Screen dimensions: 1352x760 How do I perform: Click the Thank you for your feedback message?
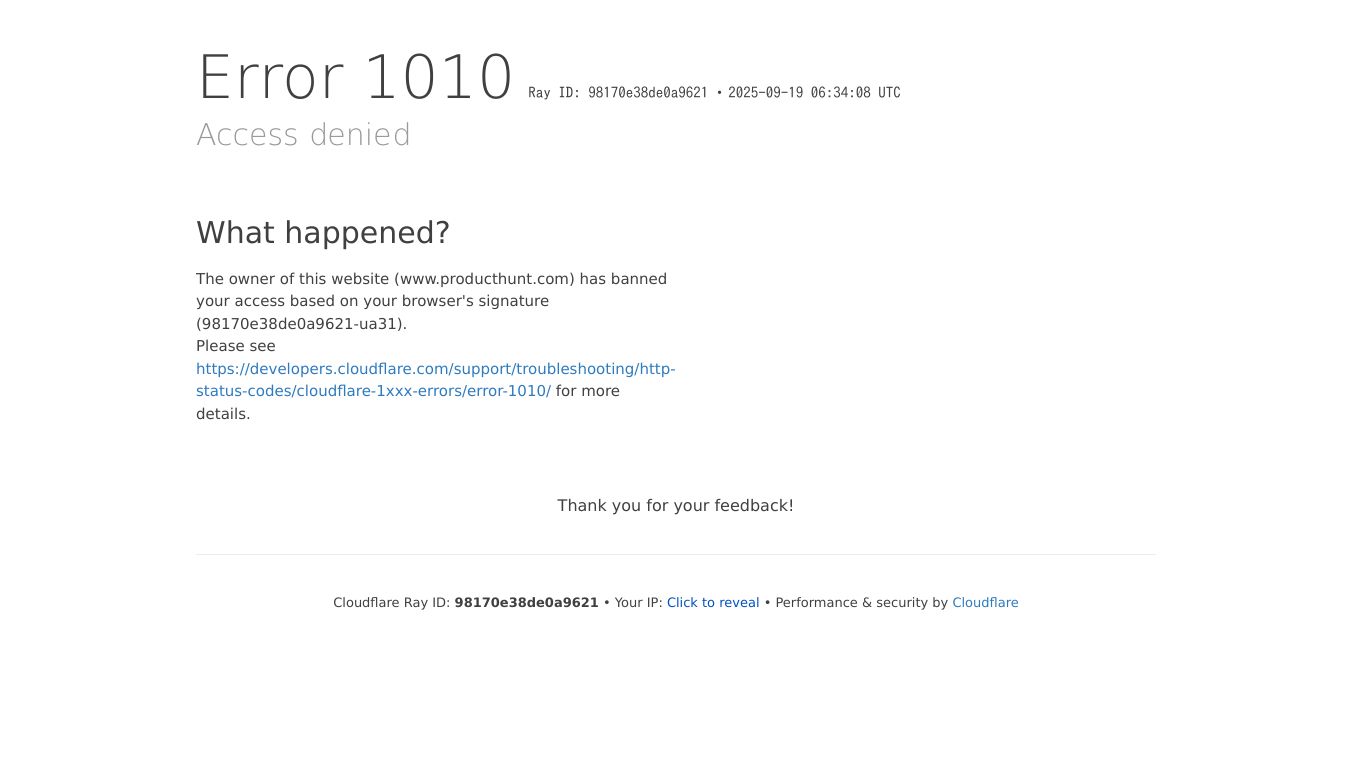coord(676,506)
